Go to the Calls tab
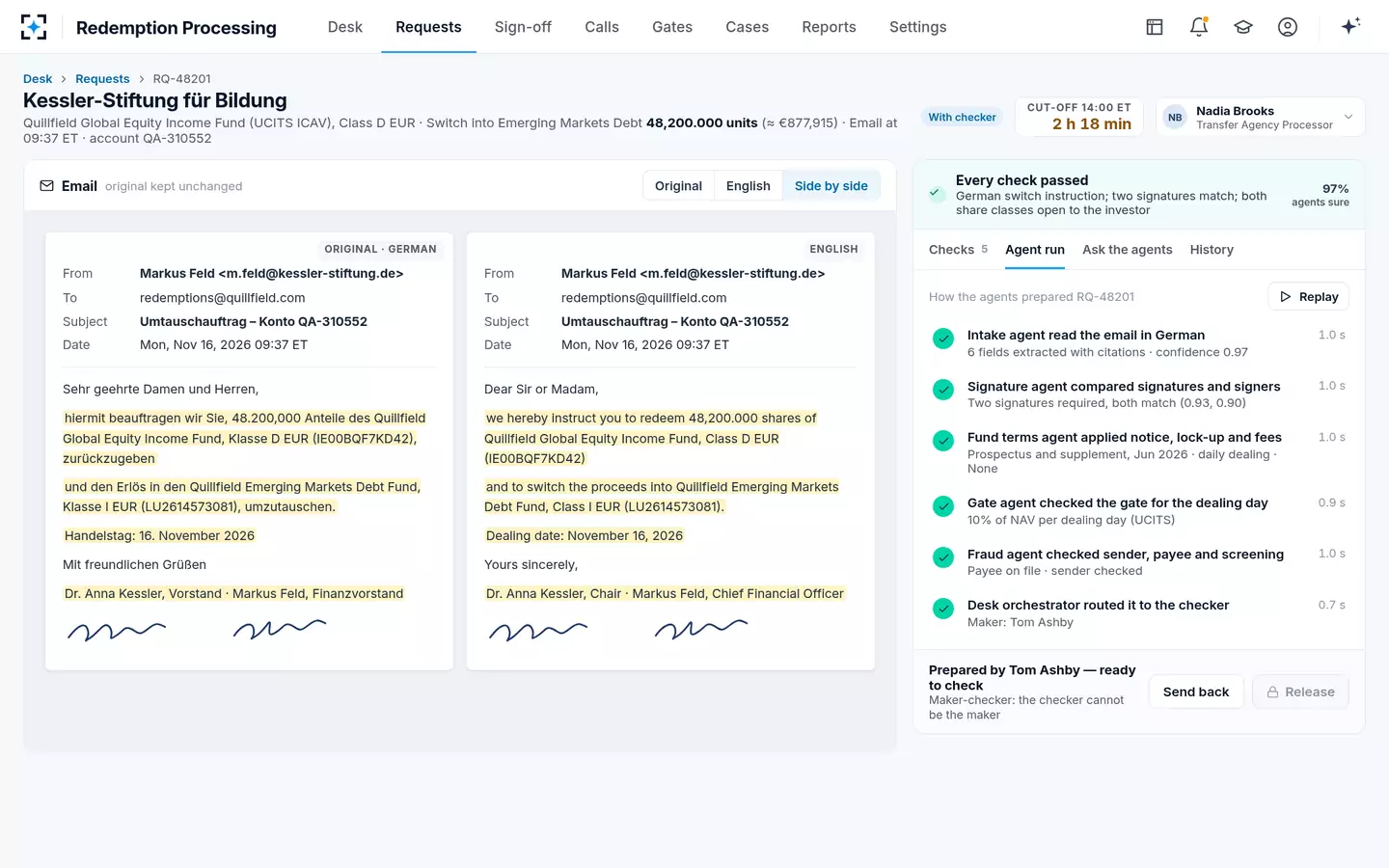 tap(602, 27)
